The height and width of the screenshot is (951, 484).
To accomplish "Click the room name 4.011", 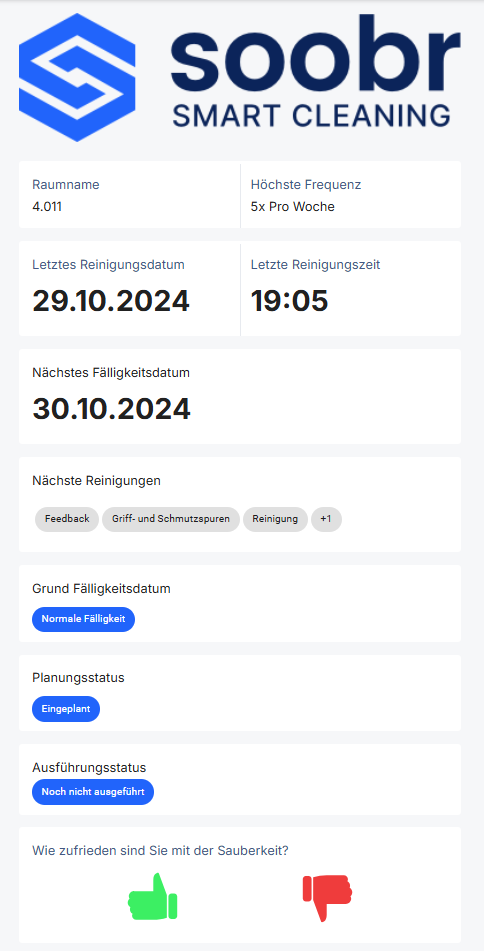I will pos(47,207).
